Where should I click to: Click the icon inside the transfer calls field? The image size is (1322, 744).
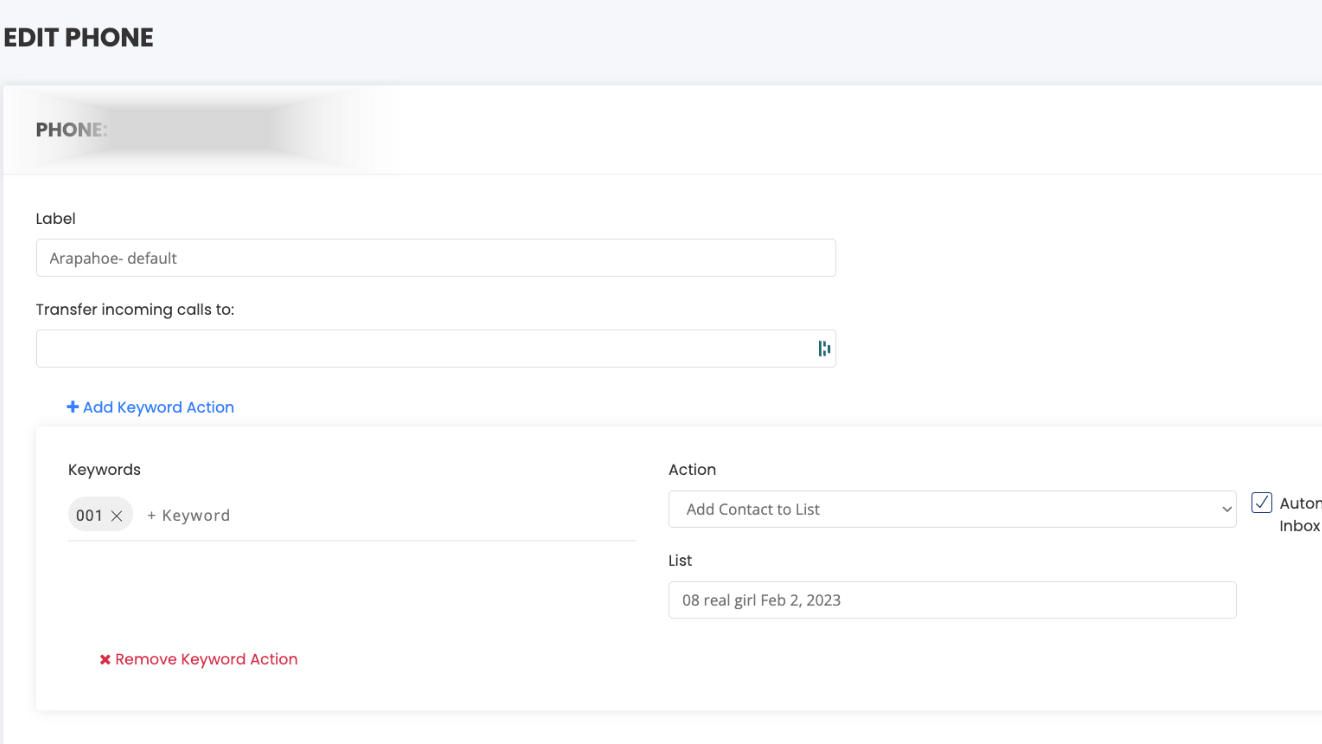point(824,349)
